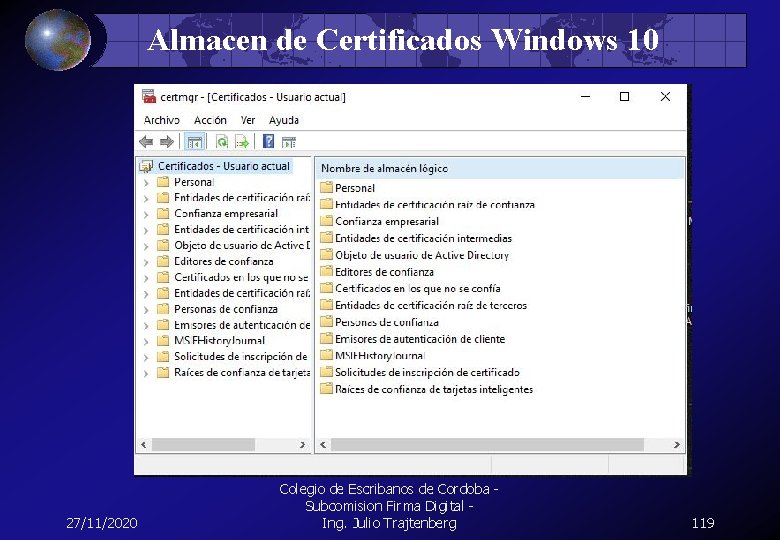Close the certmgr window

pos(665,96)
